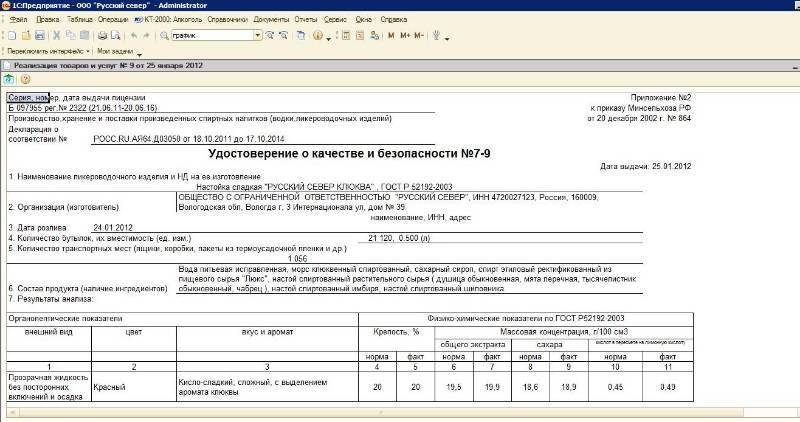Expand the search field dropdown arrow
800x422 pixels.
257,35
